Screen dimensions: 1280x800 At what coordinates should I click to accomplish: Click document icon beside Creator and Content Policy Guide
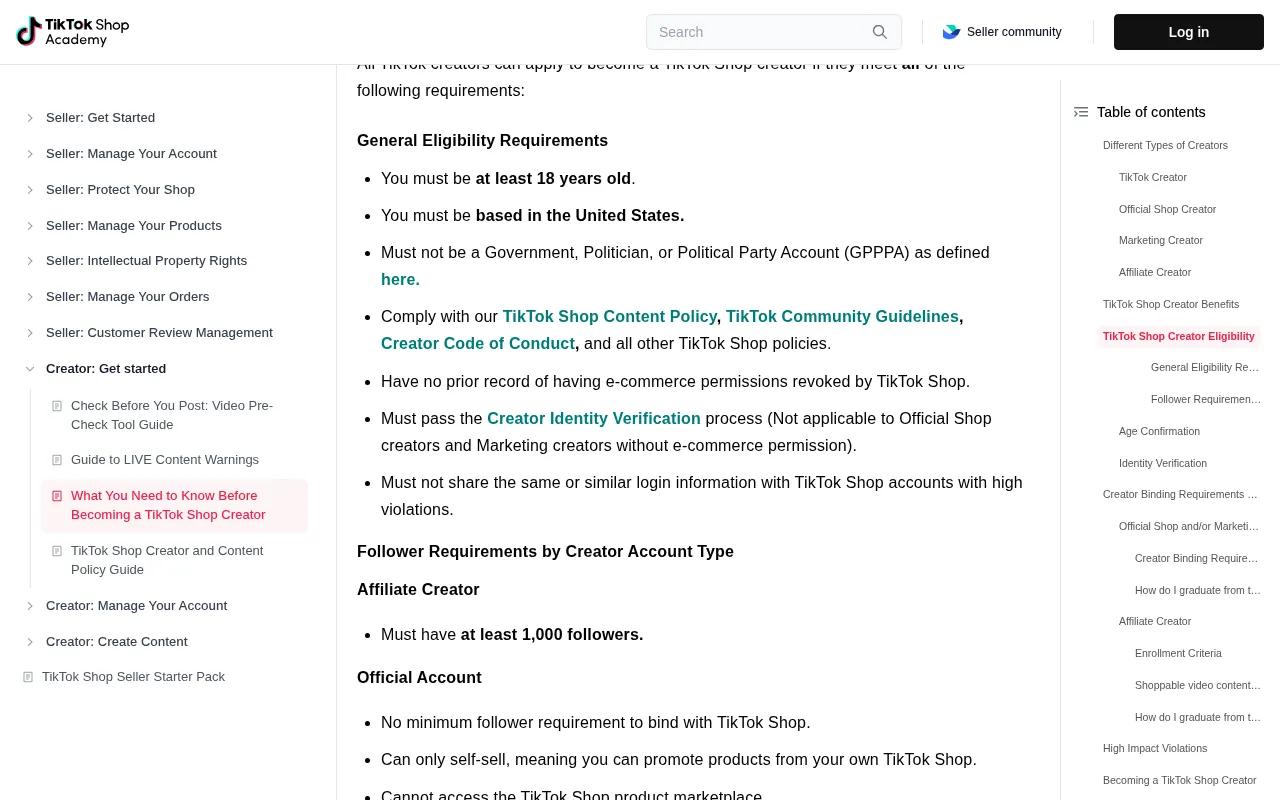tap(57, 551)
